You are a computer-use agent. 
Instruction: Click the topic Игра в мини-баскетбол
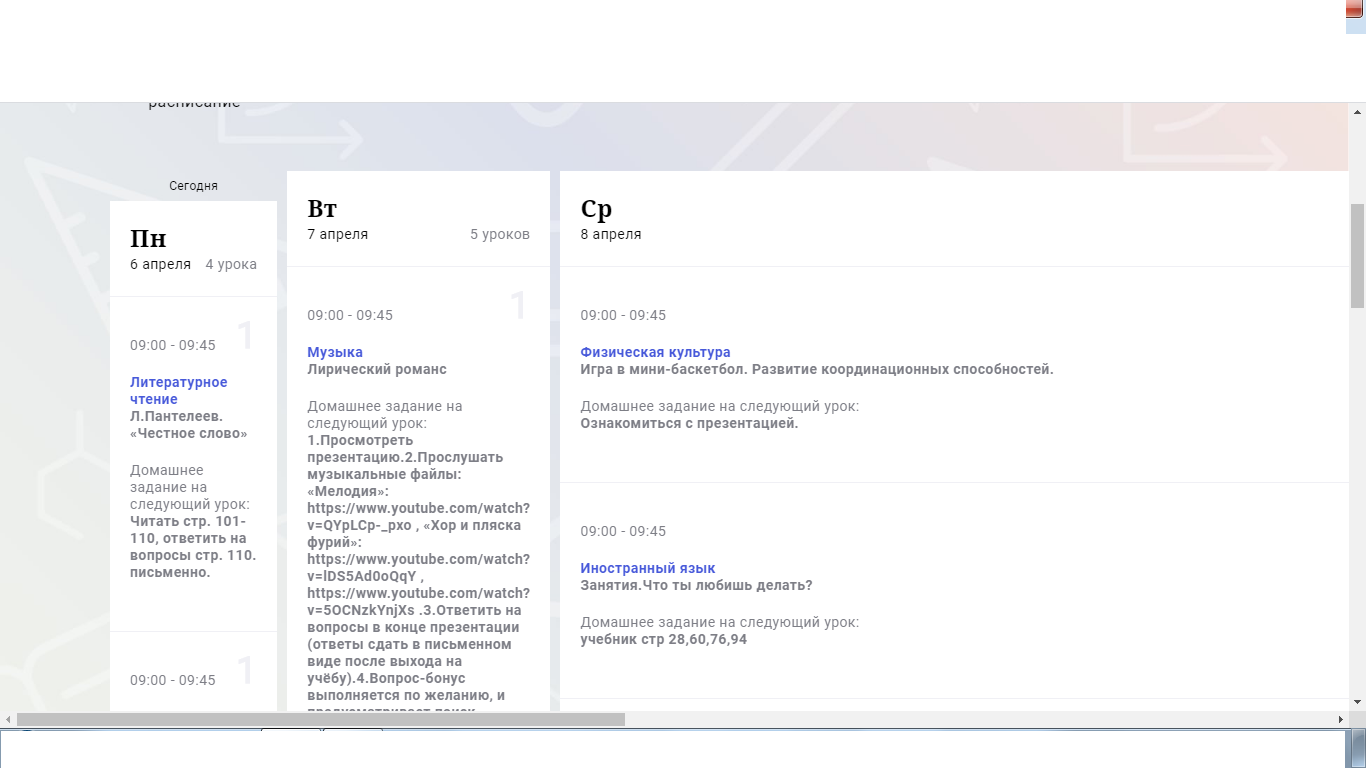(663, 369)
